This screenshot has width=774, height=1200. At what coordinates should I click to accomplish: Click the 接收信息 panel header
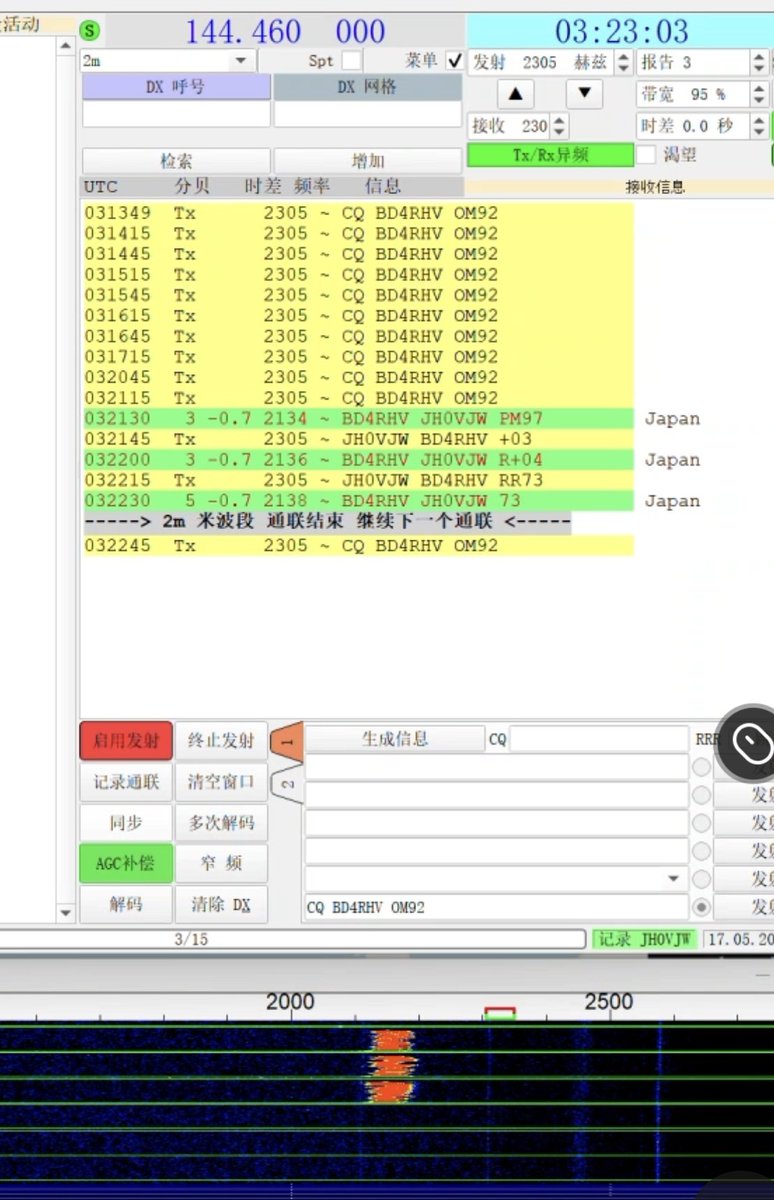[655, 186]
